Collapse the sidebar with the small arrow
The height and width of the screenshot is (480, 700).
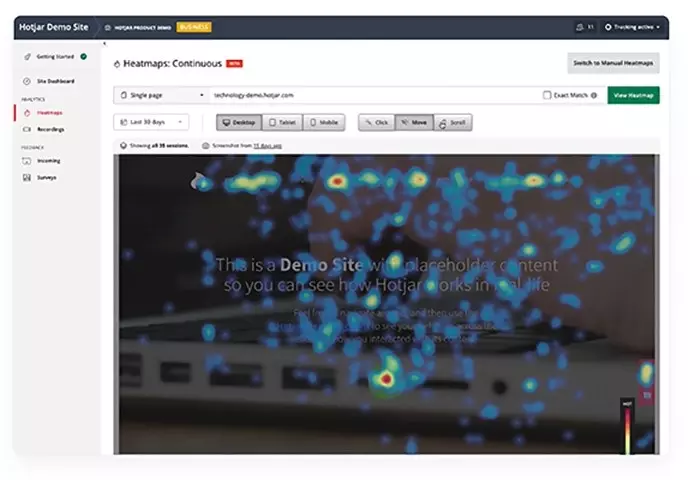tap(104, 44)
